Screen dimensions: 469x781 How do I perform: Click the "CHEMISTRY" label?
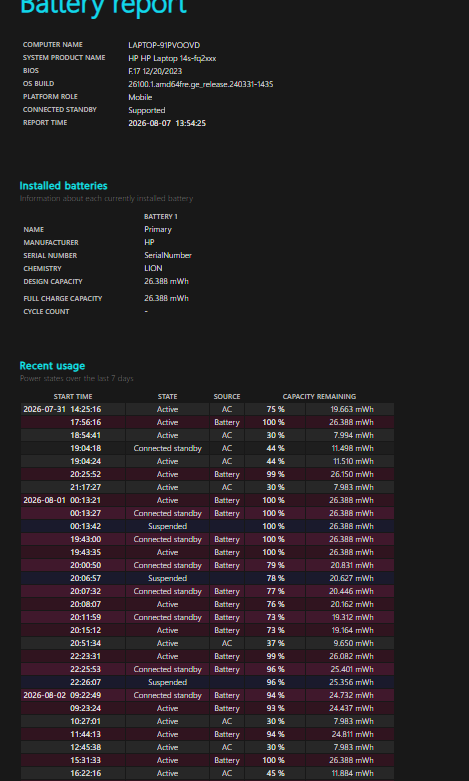point(42,268)
